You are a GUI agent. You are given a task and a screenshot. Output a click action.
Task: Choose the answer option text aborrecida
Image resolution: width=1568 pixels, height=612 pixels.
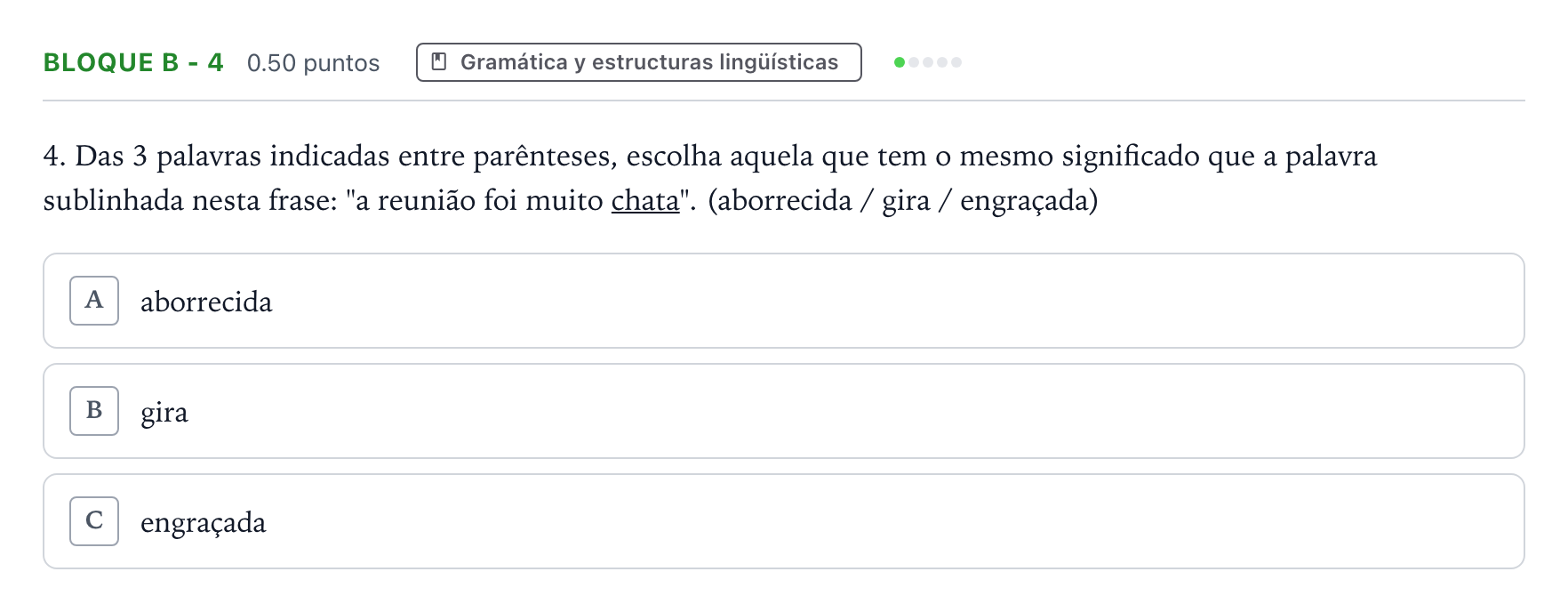click(206, 302)
